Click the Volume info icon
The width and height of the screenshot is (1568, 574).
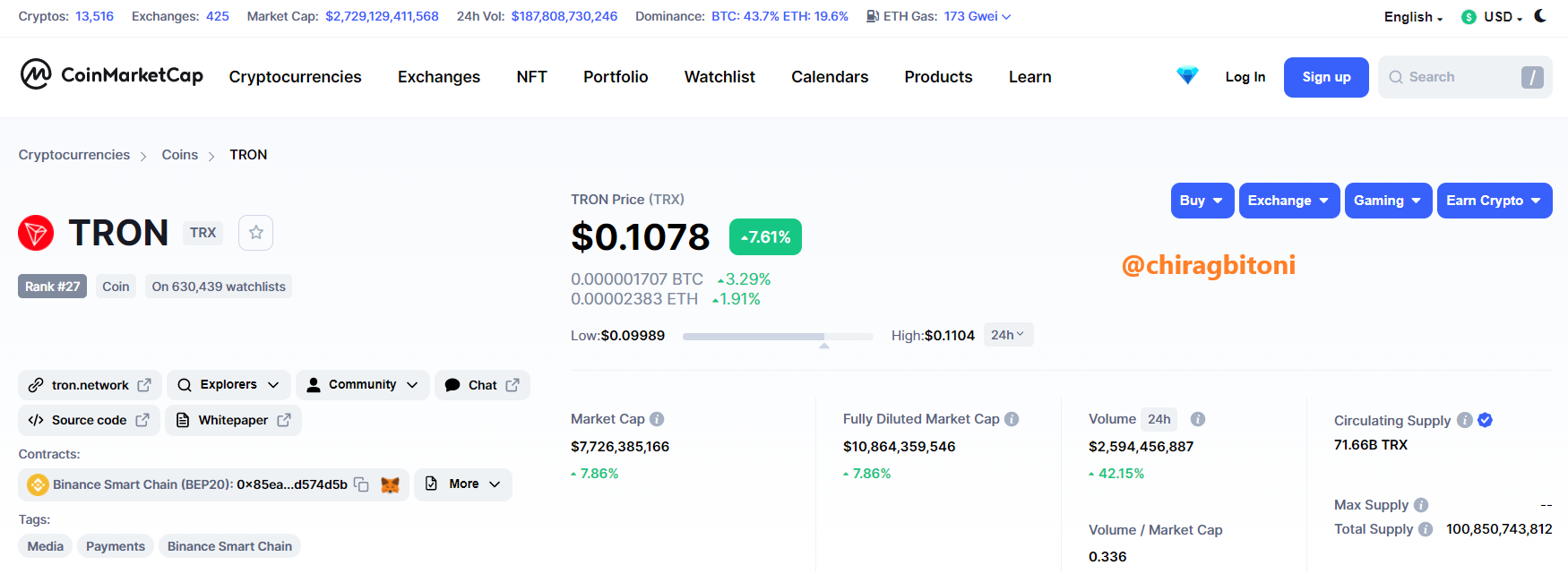(x=1198, y=419)
